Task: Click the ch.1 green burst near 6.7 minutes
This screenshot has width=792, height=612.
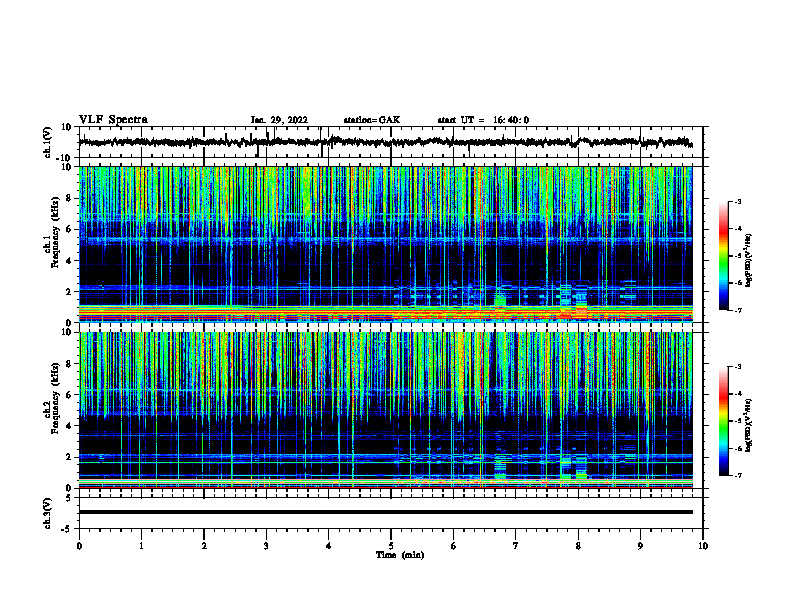Action: 500,299
